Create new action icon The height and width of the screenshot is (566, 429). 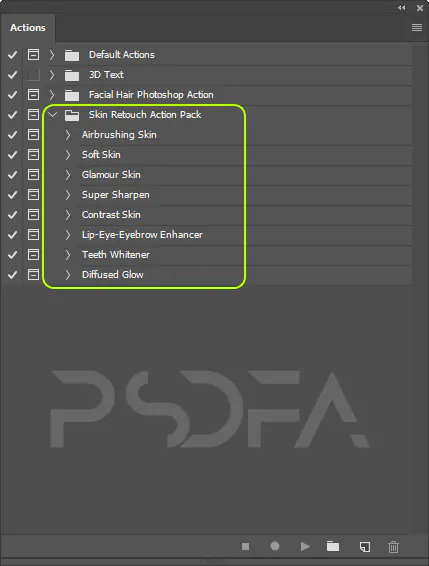tap(365, 547)
